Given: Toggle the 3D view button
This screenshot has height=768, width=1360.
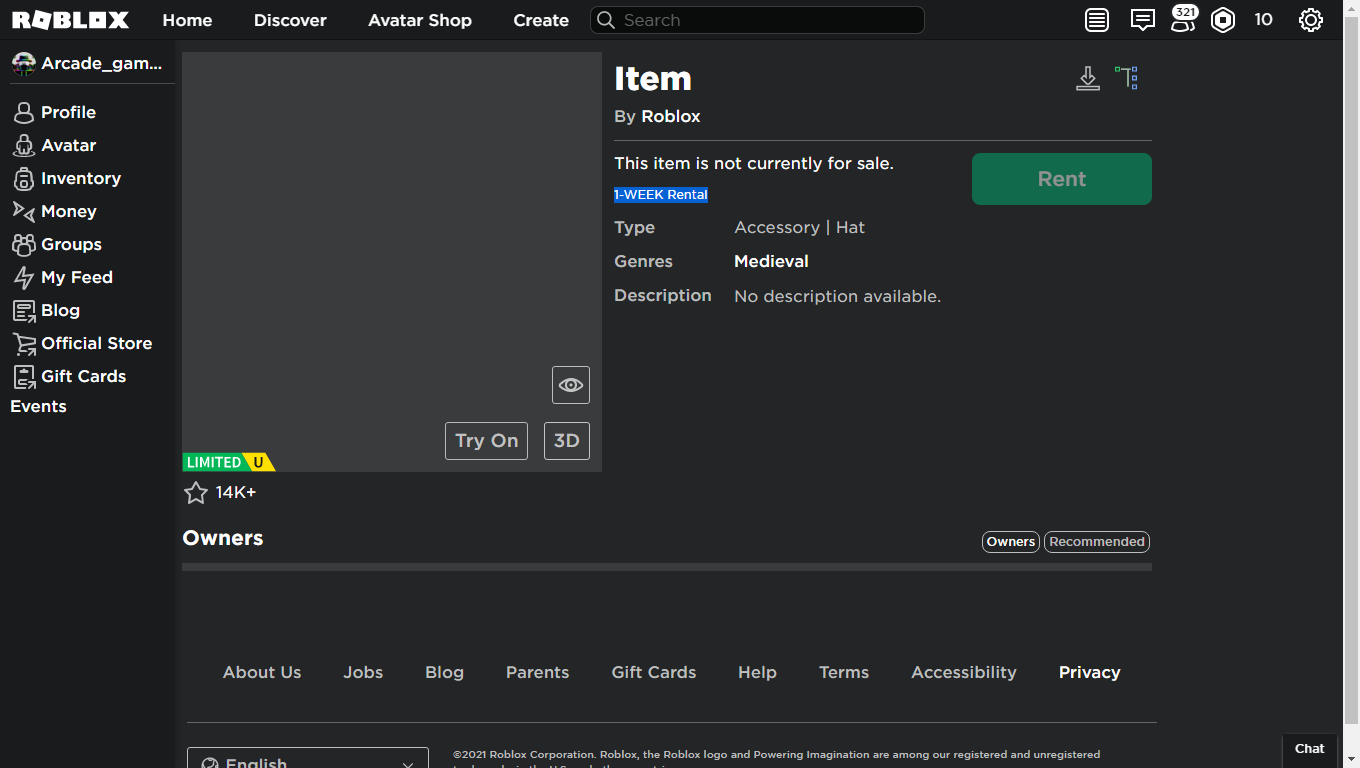Looking at the screenshot, I should [567, 441].
